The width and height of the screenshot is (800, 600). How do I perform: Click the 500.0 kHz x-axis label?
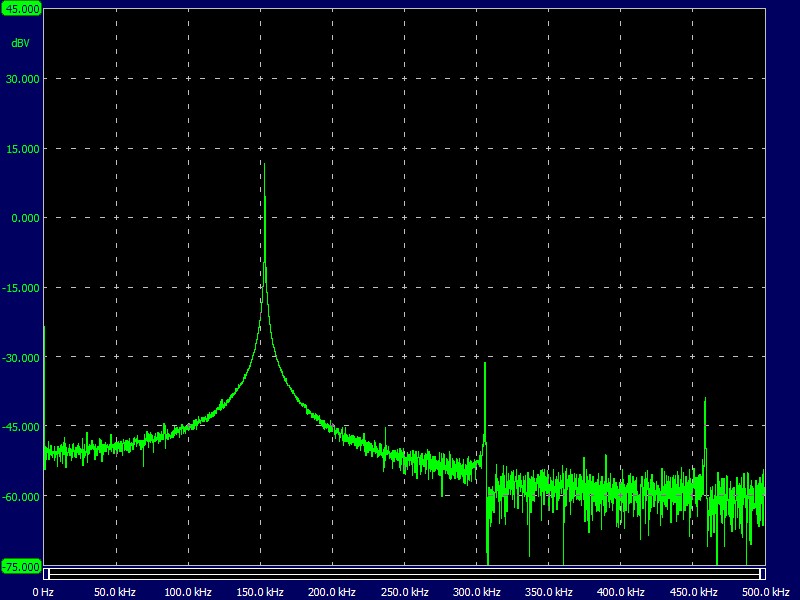(x=765, y=592)
